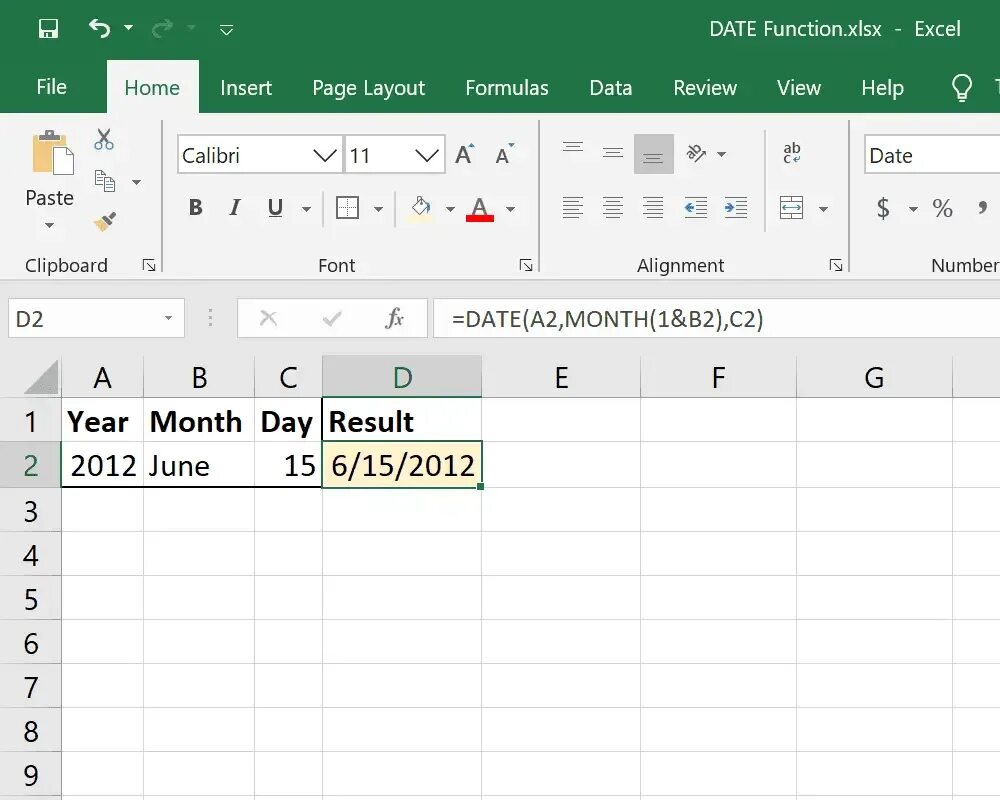Screen dimensions: 1000x800
Task: Click the Tell Me lightbulb icon
Action: pos(962,87)
